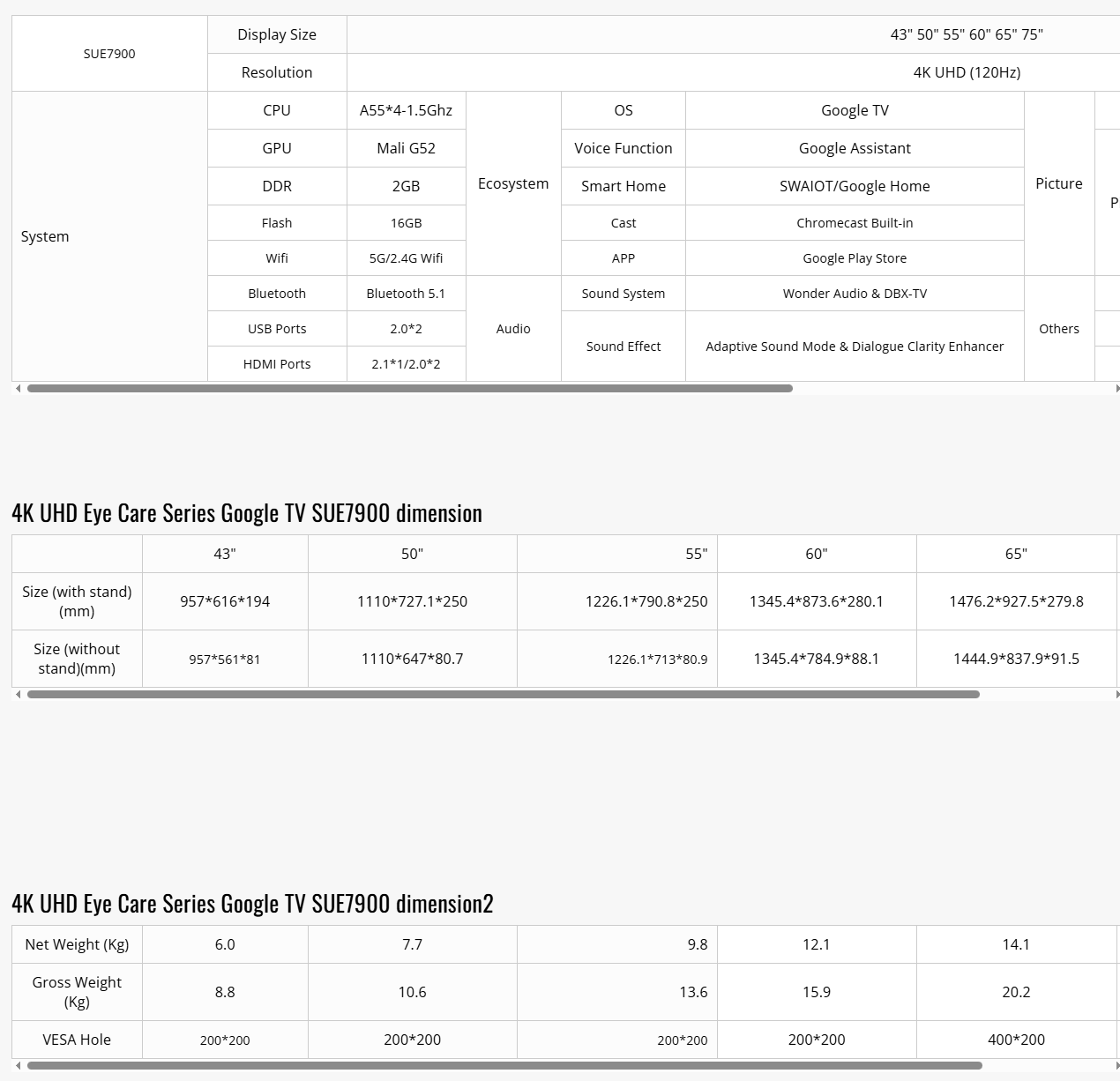Click right scroll arrow under the dimension table

(1116, 695)
